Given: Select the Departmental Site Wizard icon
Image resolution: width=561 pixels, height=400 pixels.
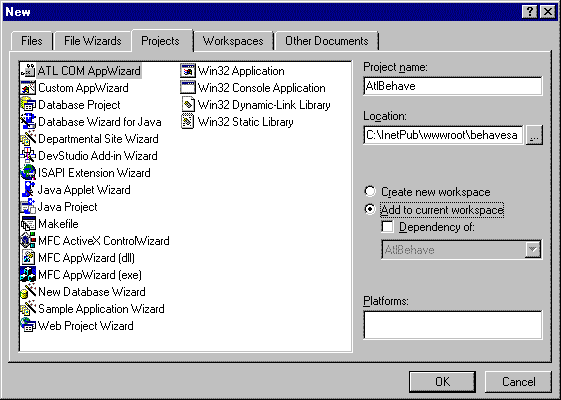Looking at the screenshot, I should pos(28,139).
